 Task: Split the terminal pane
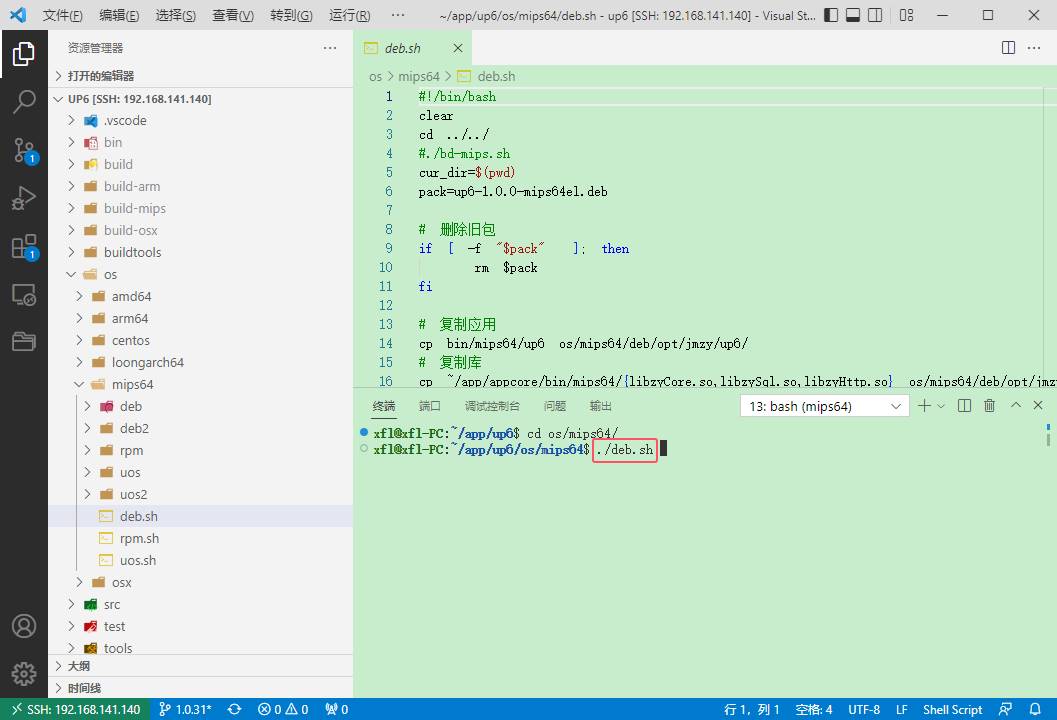tap(964, 406)
